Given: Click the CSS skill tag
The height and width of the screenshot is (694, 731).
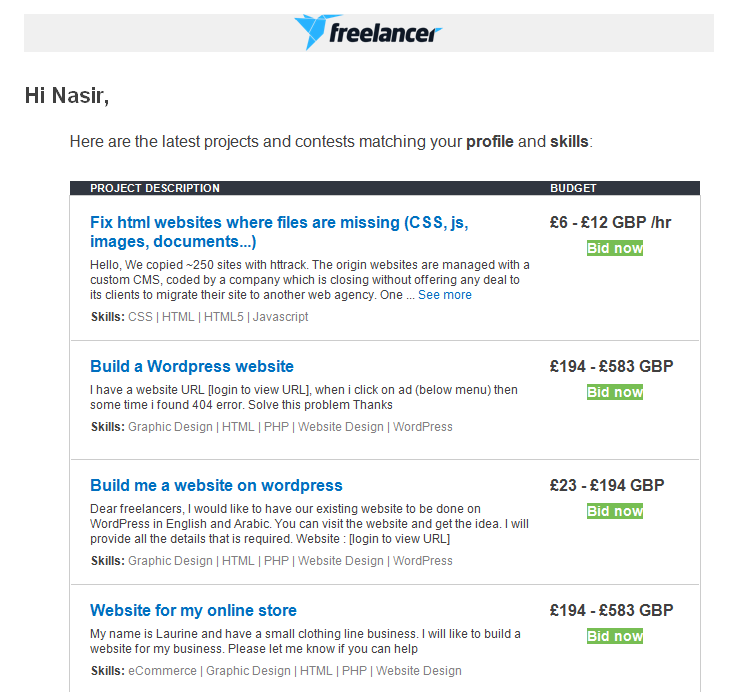Looking at the screenshot, I should point(140,317).
